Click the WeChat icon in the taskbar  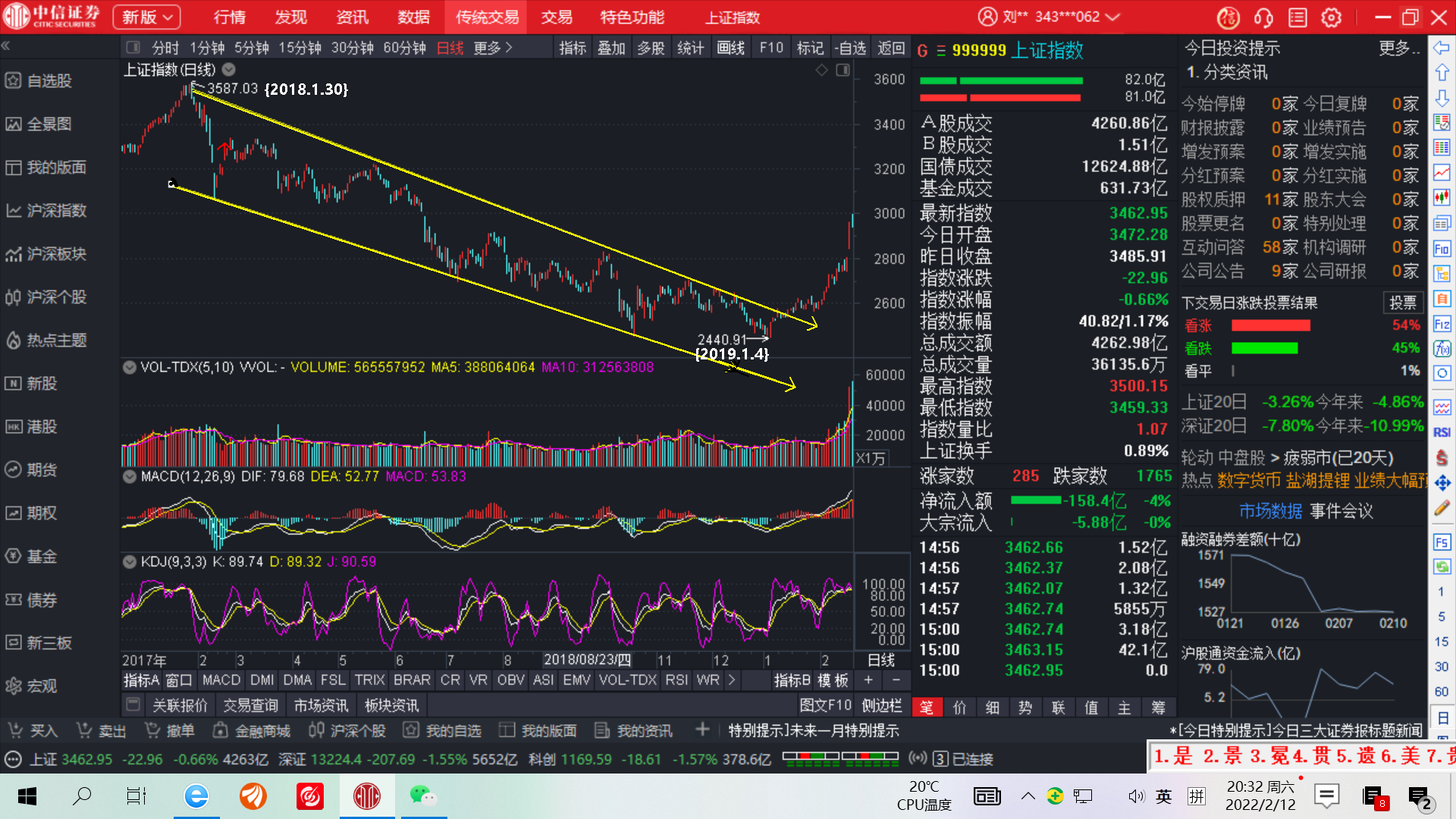tap(422, 795)
